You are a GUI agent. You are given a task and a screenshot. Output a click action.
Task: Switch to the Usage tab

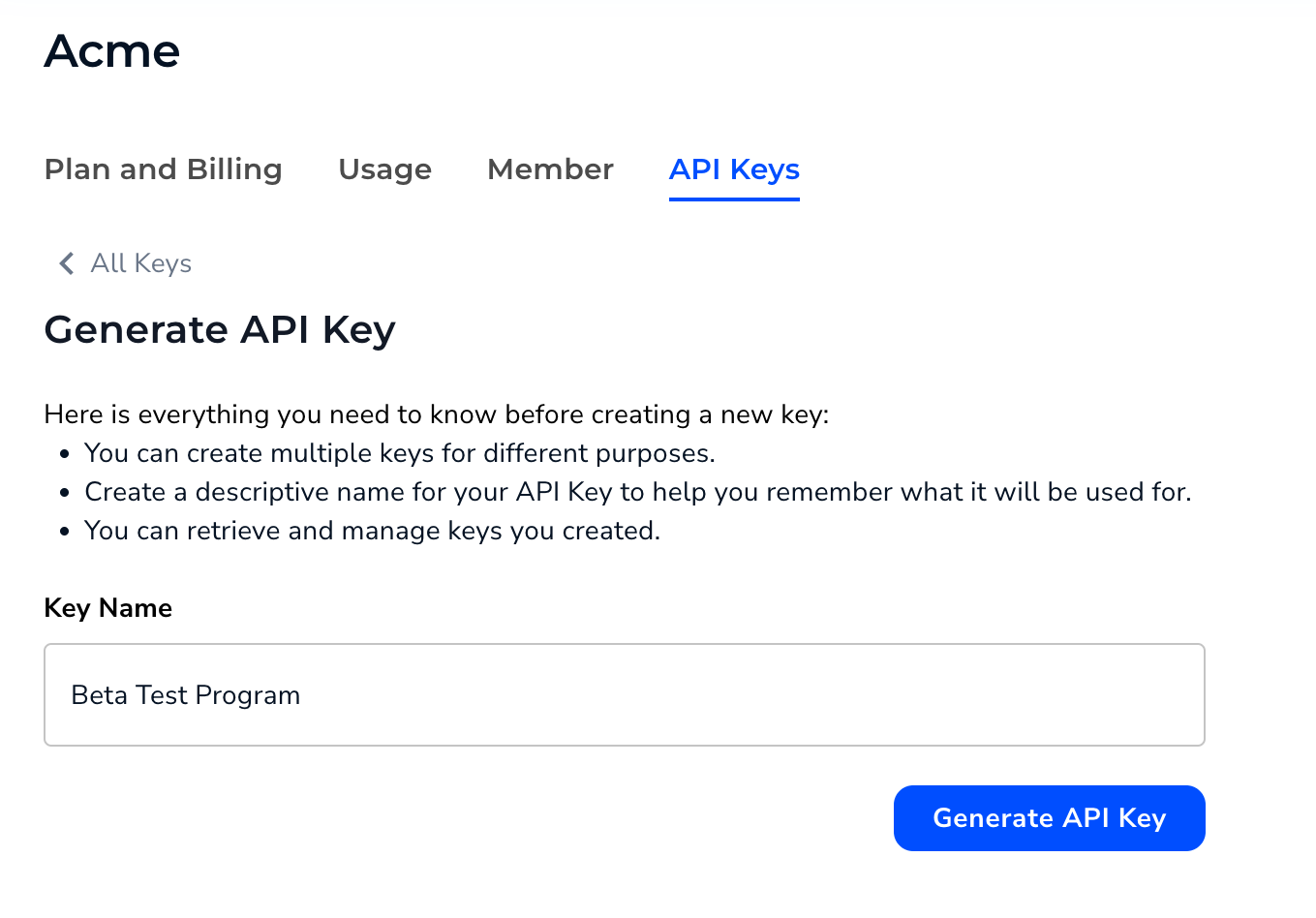pos(384,169)
